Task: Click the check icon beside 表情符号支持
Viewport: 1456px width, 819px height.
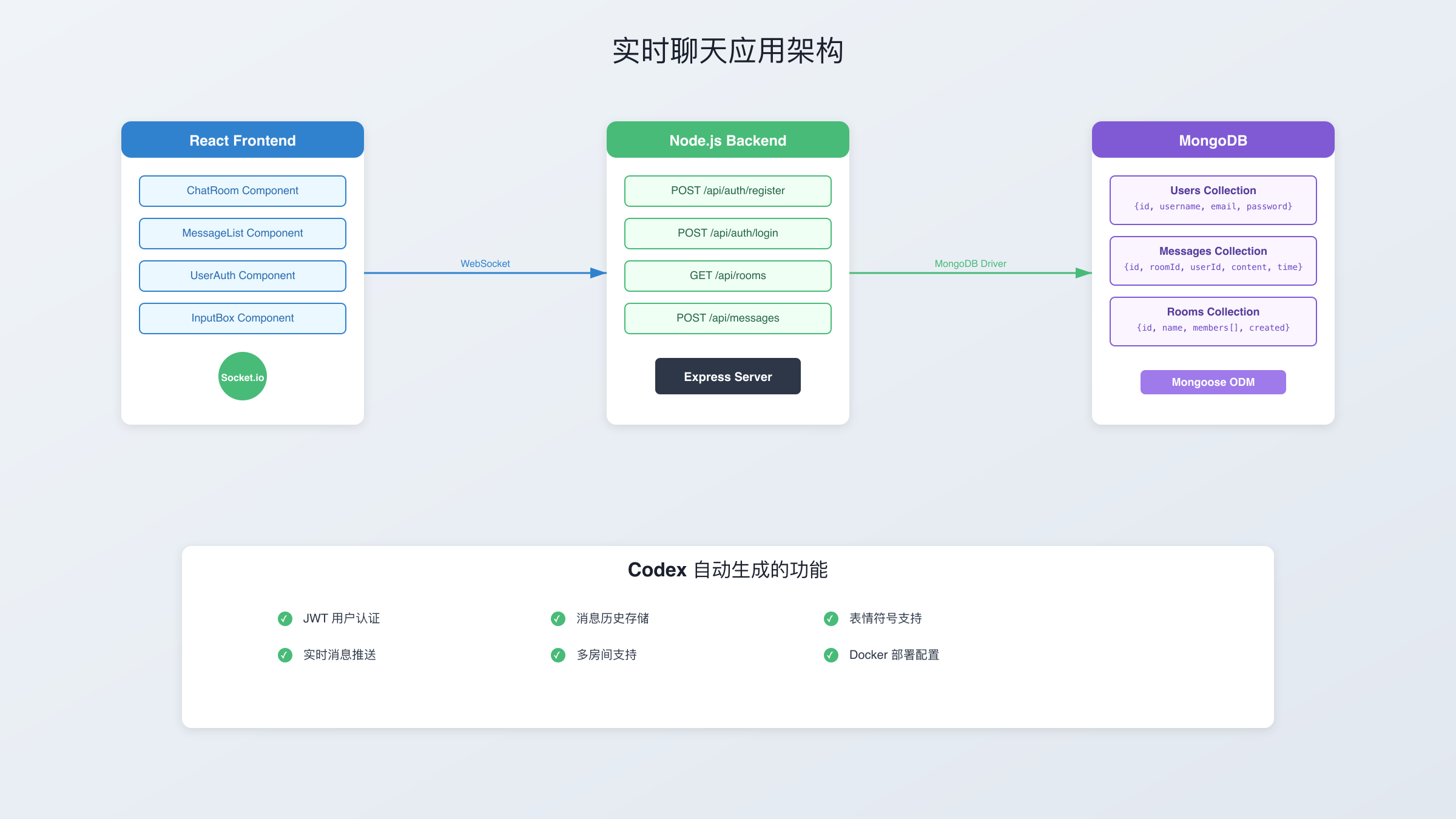Action: tap(831, 619)
